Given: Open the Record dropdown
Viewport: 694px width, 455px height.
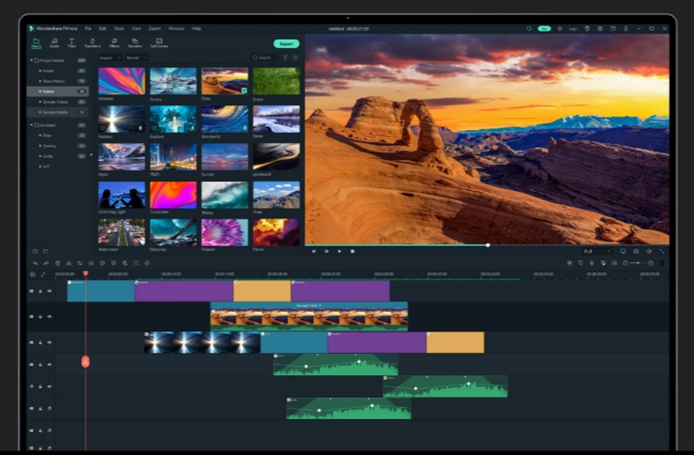Looking at the screenshot, I should click(134, 58).
